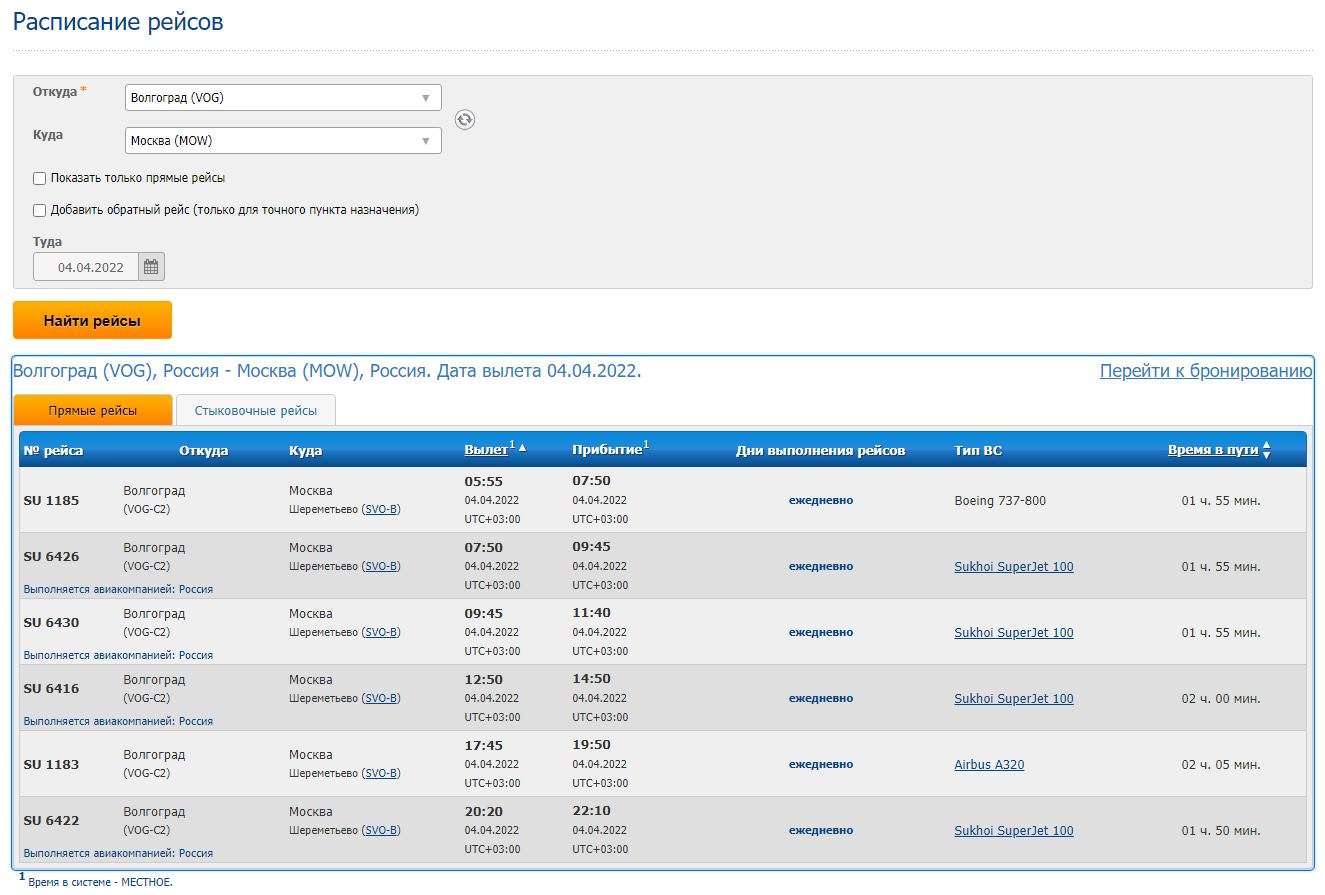Open SVO-B link for flight SU 6422

point(381,831)
